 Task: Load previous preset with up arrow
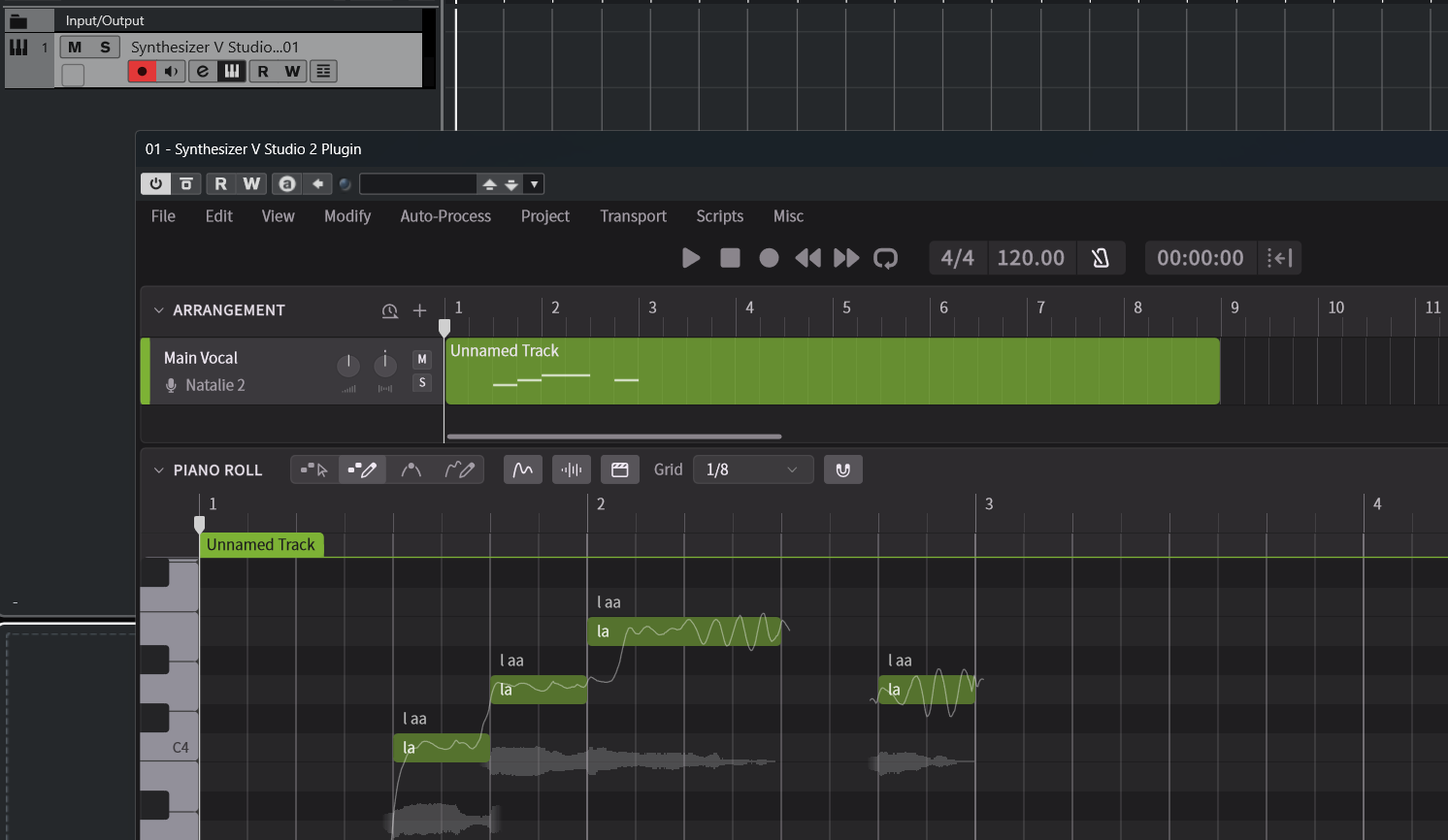489,184
